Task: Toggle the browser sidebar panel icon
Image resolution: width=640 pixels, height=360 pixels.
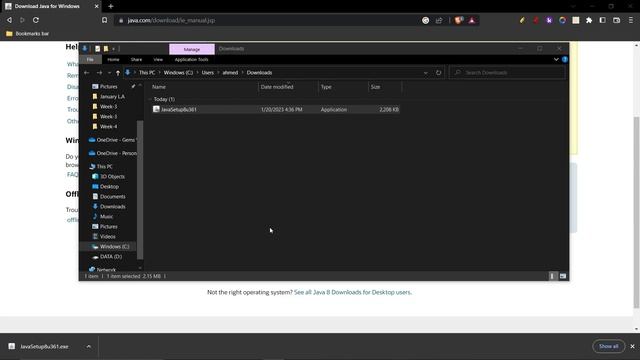Action: tap(602, 20)
